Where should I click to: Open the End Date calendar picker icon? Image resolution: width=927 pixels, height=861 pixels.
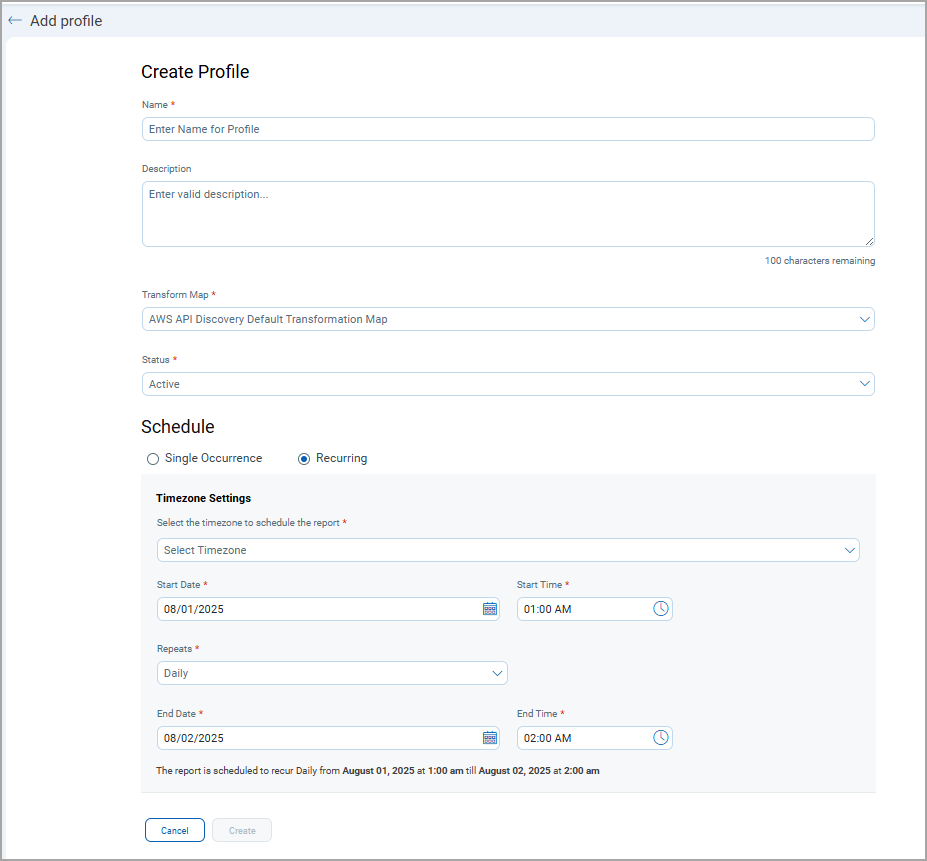(489, 737)
